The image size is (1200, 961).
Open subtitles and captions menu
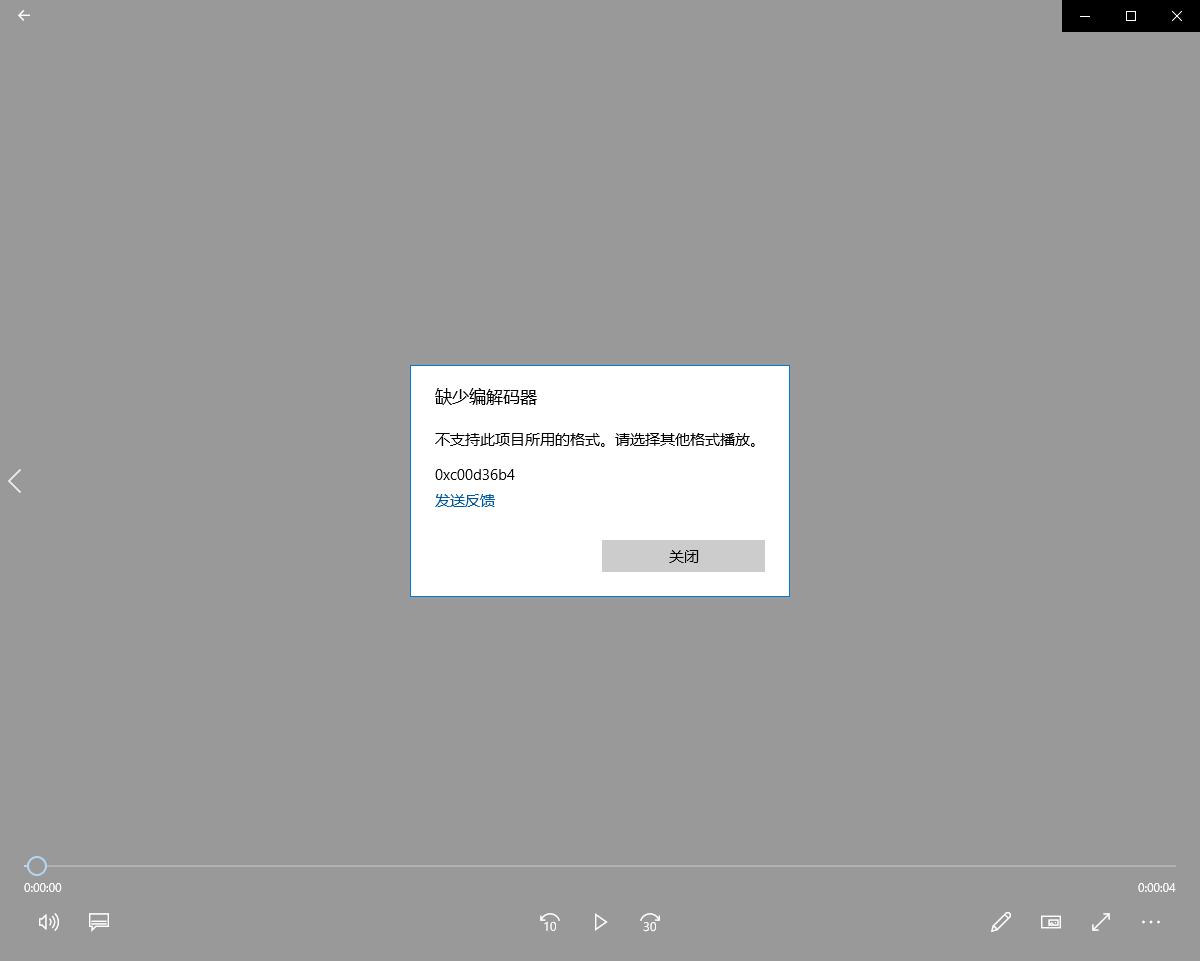click(x=99, y=922)
